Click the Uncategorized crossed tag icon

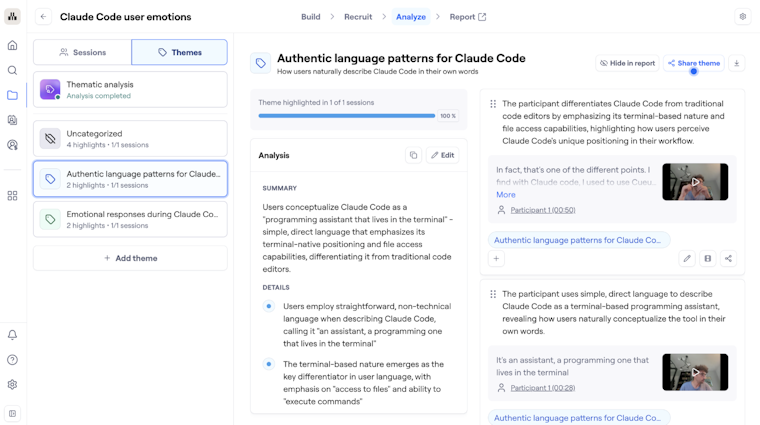tap(50, 139)
